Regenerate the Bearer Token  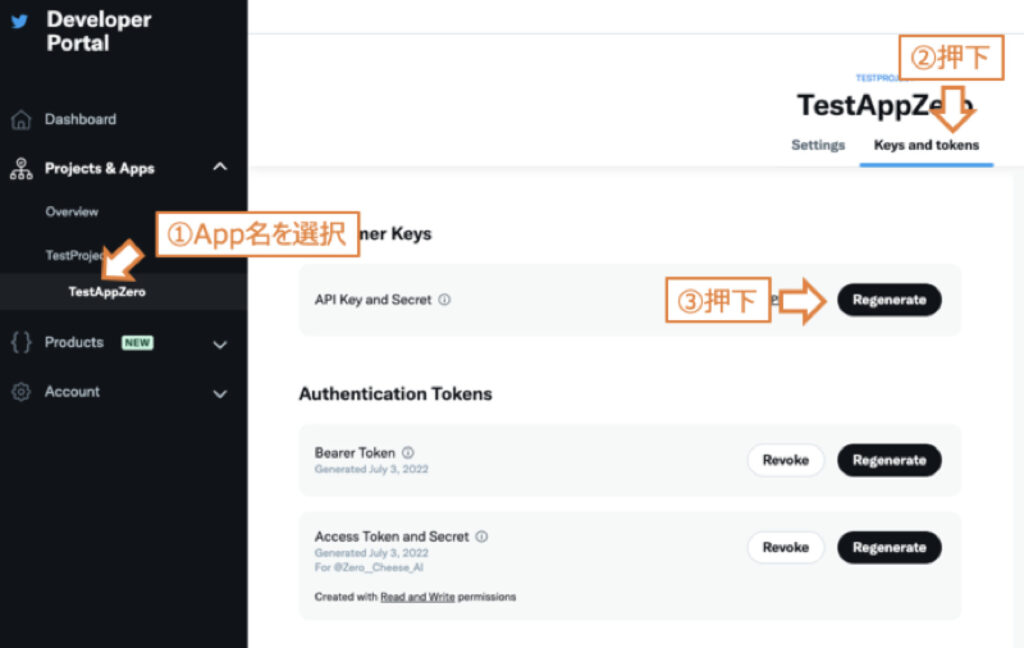[889, 461]
